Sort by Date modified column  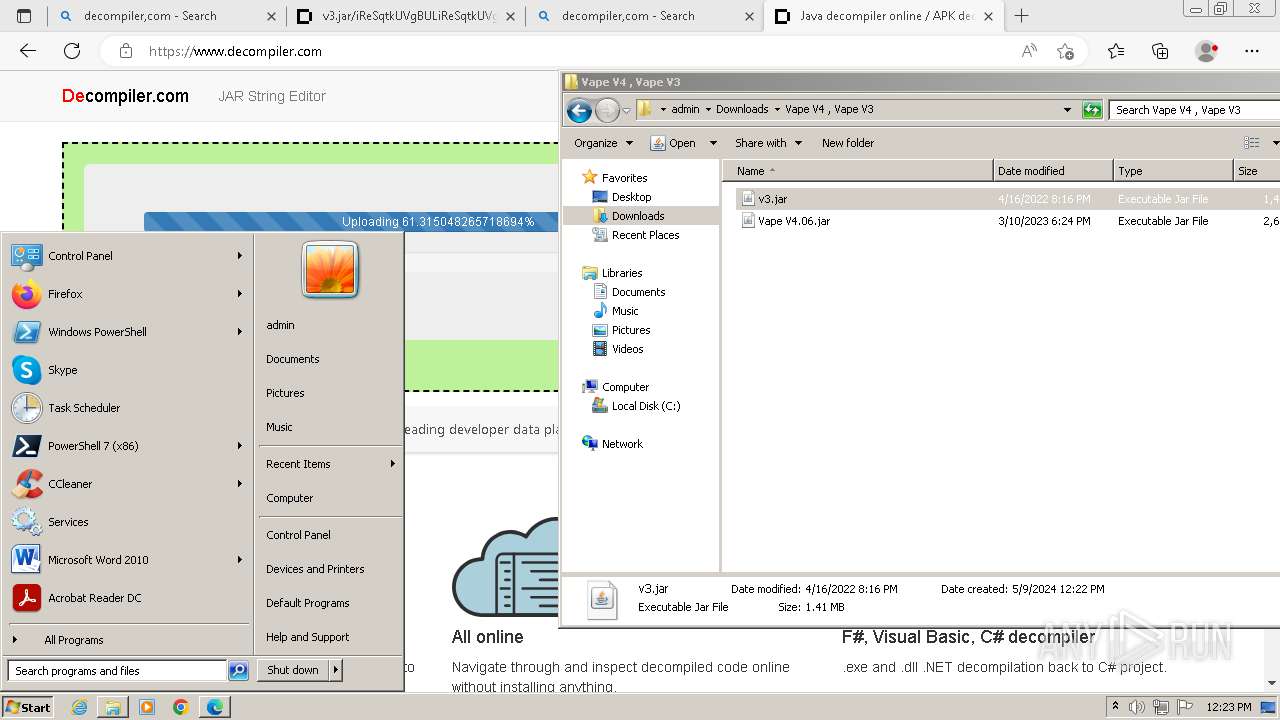pyautogui.click(x=1053, y=171)
